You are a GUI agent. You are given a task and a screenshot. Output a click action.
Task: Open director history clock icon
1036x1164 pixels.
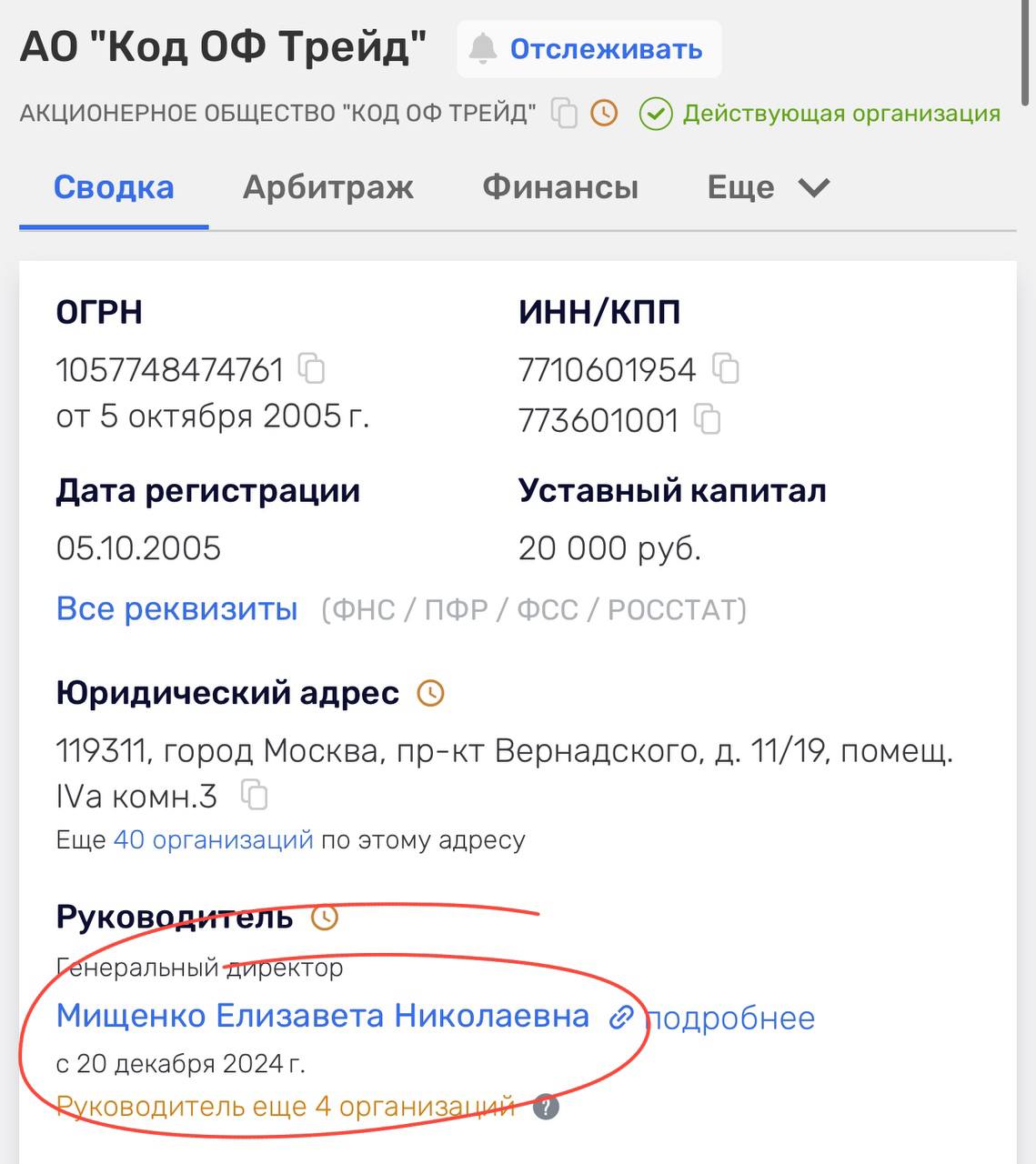[325, 918]
